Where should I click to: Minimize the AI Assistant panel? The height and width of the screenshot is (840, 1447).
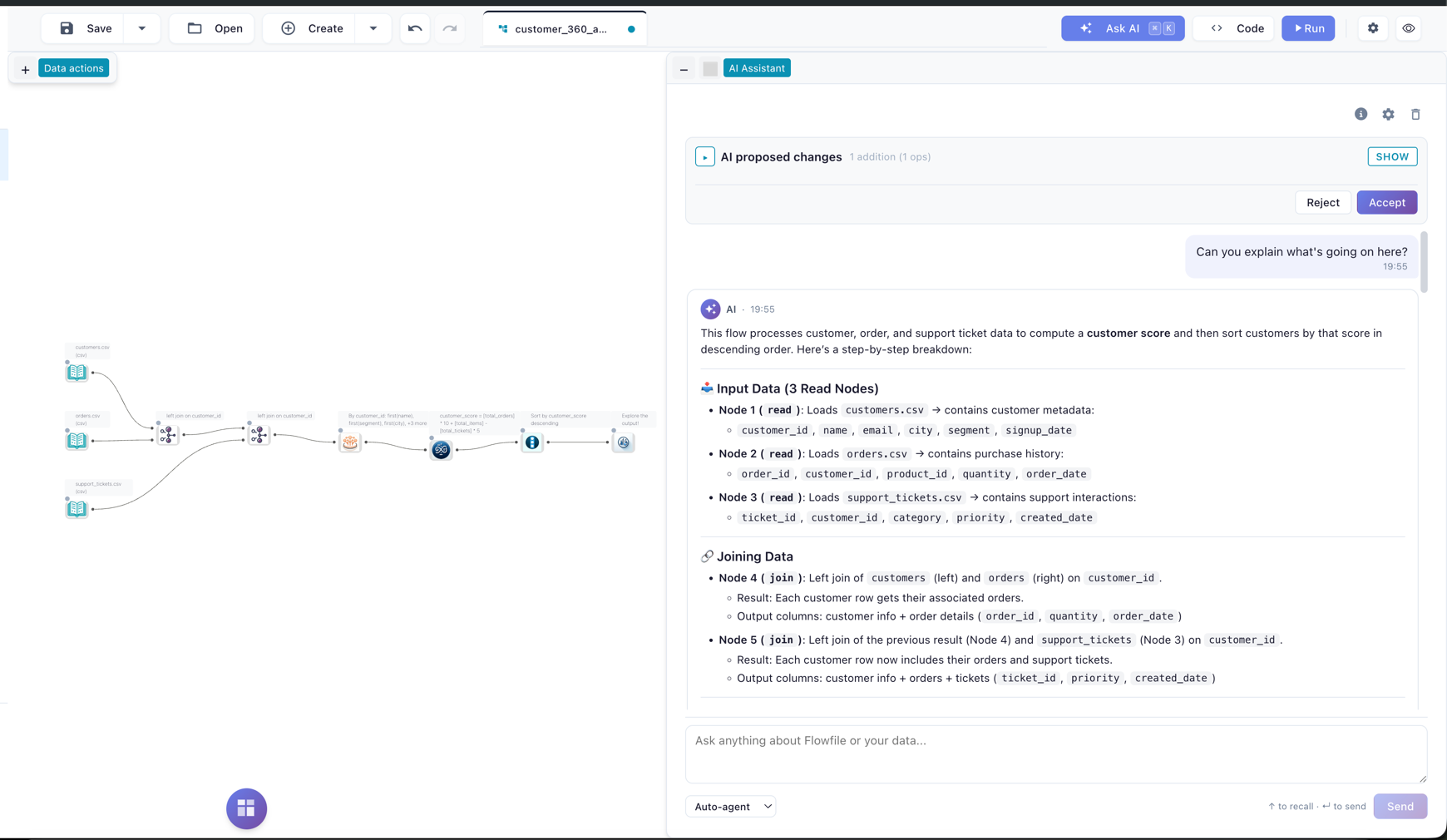684,69
